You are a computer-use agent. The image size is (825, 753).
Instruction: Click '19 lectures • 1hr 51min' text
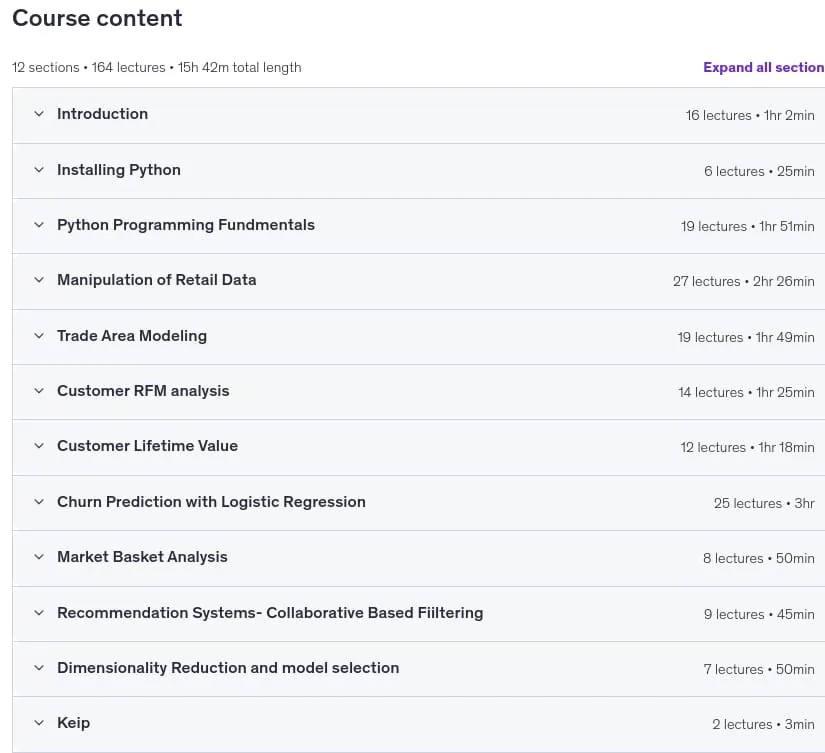point(748,226)
